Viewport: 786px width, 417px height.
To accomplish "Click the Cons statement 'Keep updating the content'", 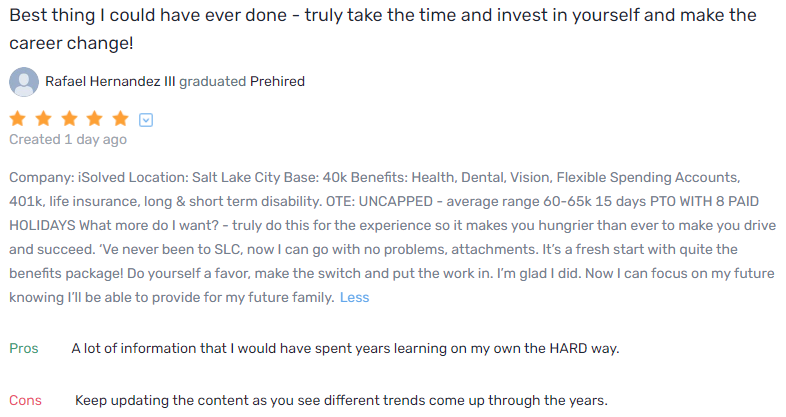I will pyautogui.click(x=341, y=400).
